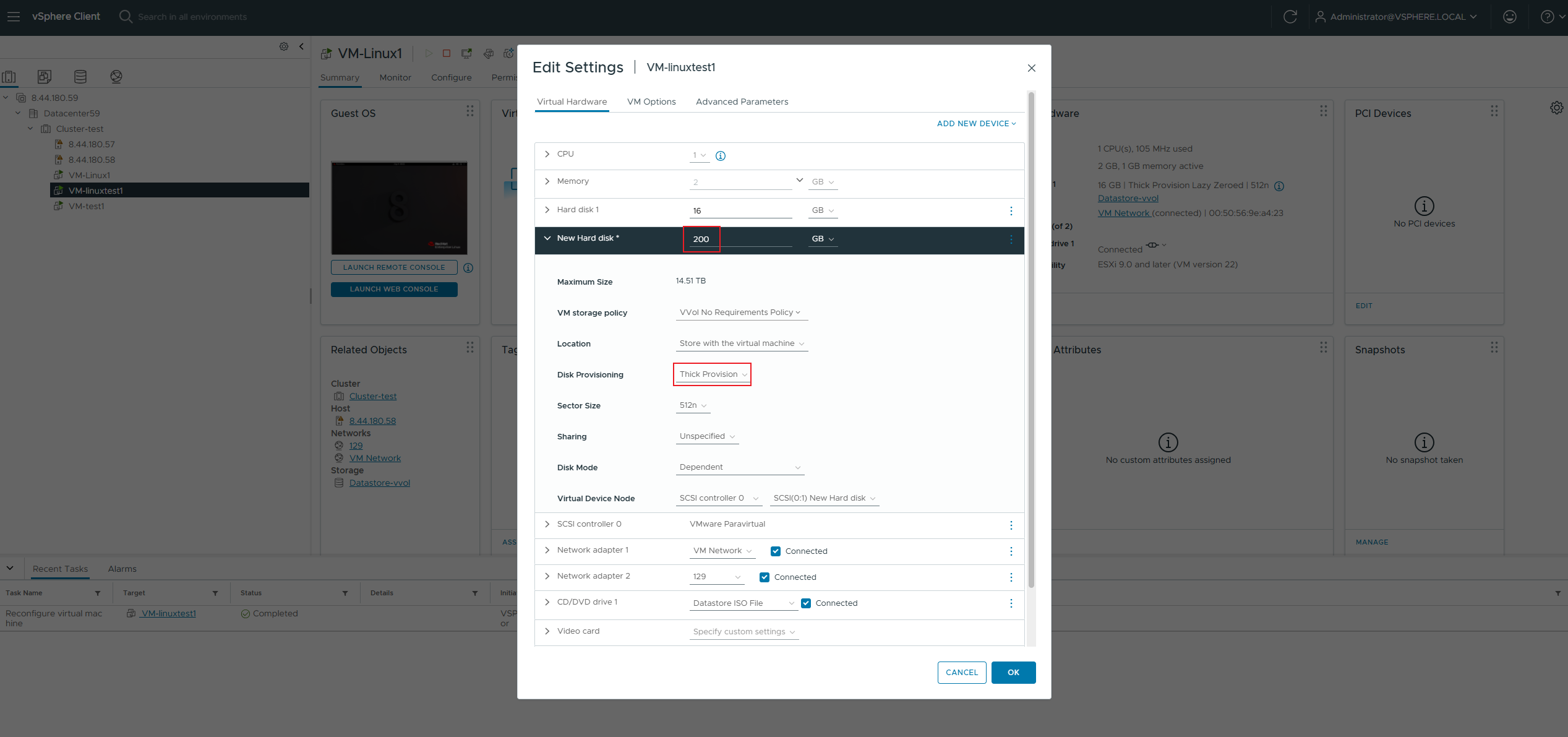Open the hamburger menu next to vSphere Client
1568x737 pixels.
[13, 17]
